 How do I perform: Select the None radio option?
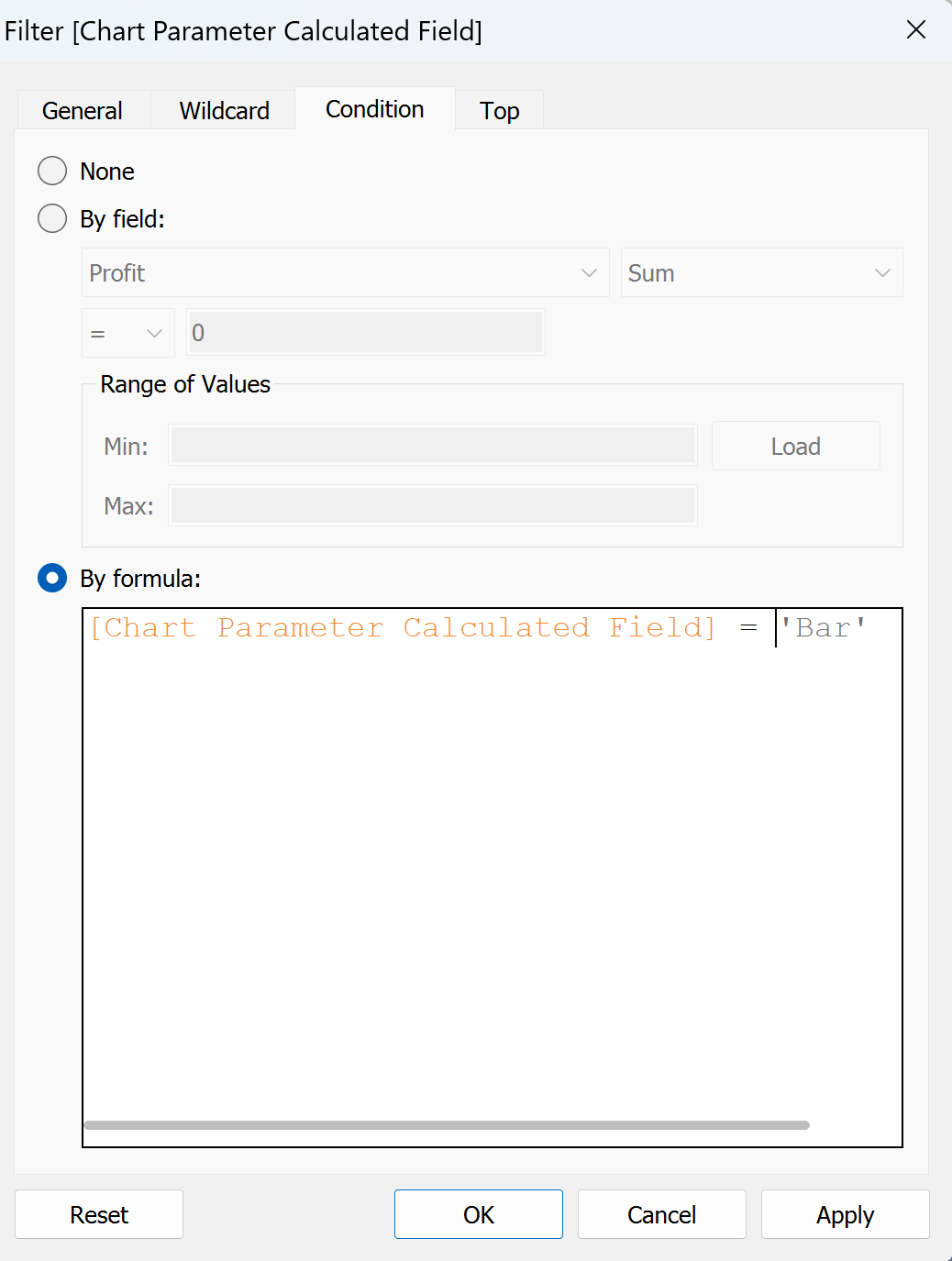pyautogui.click(x=52, y=171)
